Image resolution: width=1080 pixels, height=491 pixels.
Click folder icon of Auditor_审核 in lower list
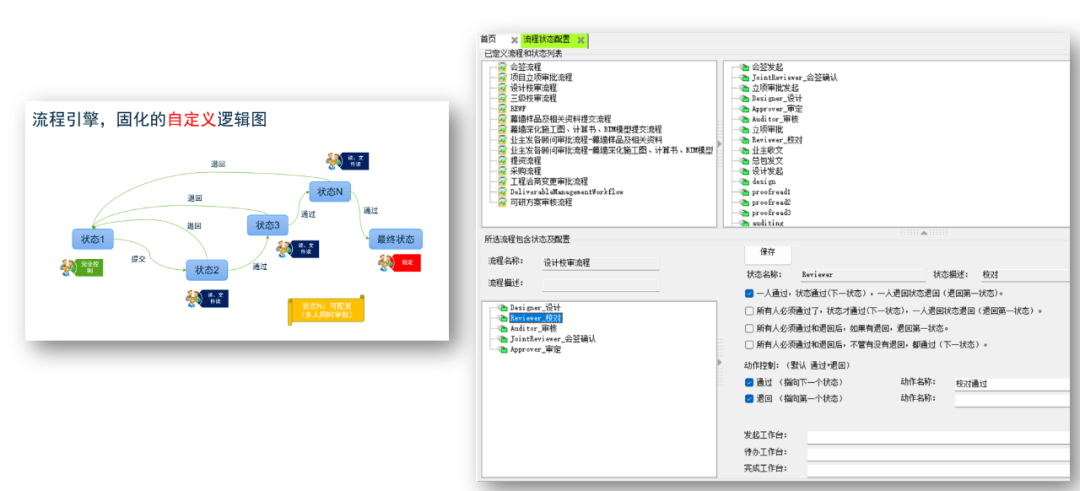[503, 328]
